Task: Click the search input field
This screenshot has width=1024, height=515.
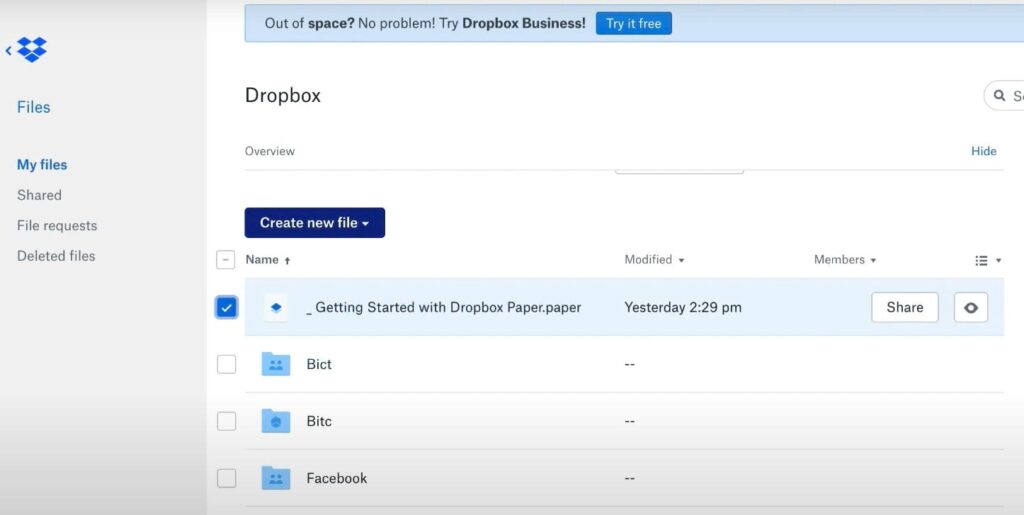Action: pyautogui.click(x=1006, y=96)
